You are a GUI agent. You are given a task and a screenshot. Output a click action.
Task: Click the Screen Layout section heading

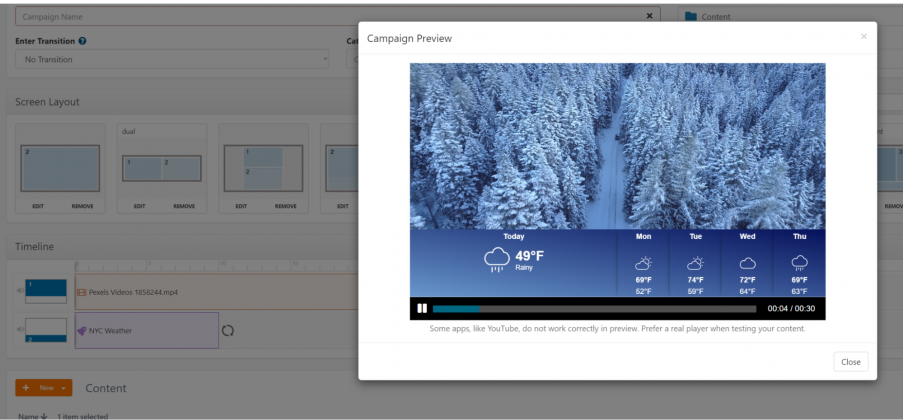[47, 102]
